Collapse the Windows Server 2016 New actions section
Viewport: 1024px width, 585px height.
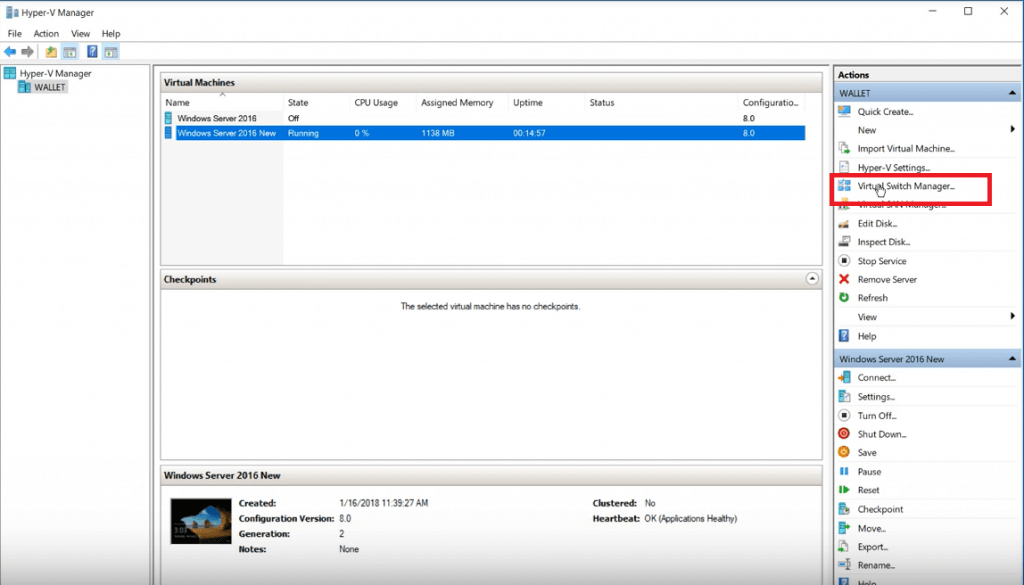1012,358
